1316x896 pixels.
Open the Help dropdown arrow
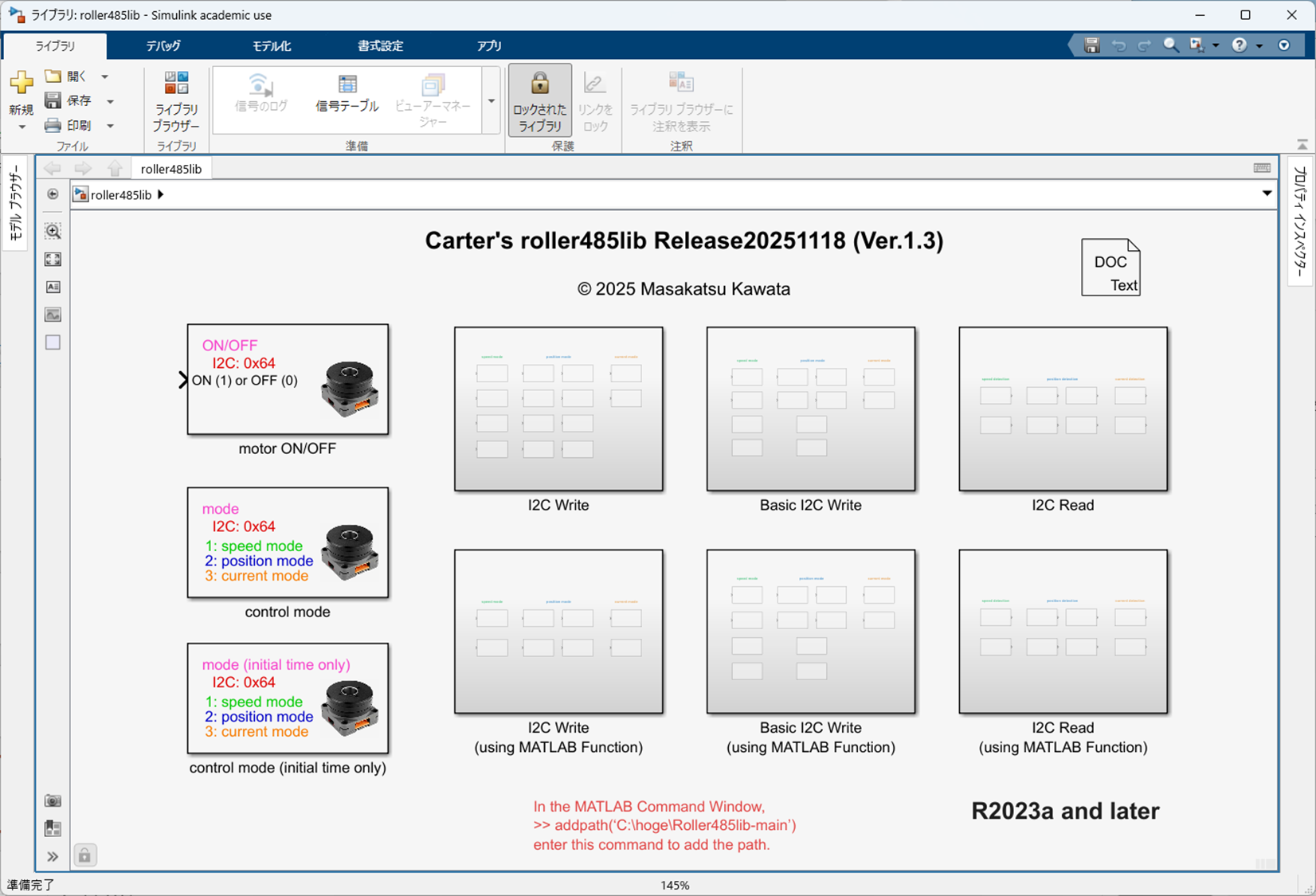point(1259,46)
